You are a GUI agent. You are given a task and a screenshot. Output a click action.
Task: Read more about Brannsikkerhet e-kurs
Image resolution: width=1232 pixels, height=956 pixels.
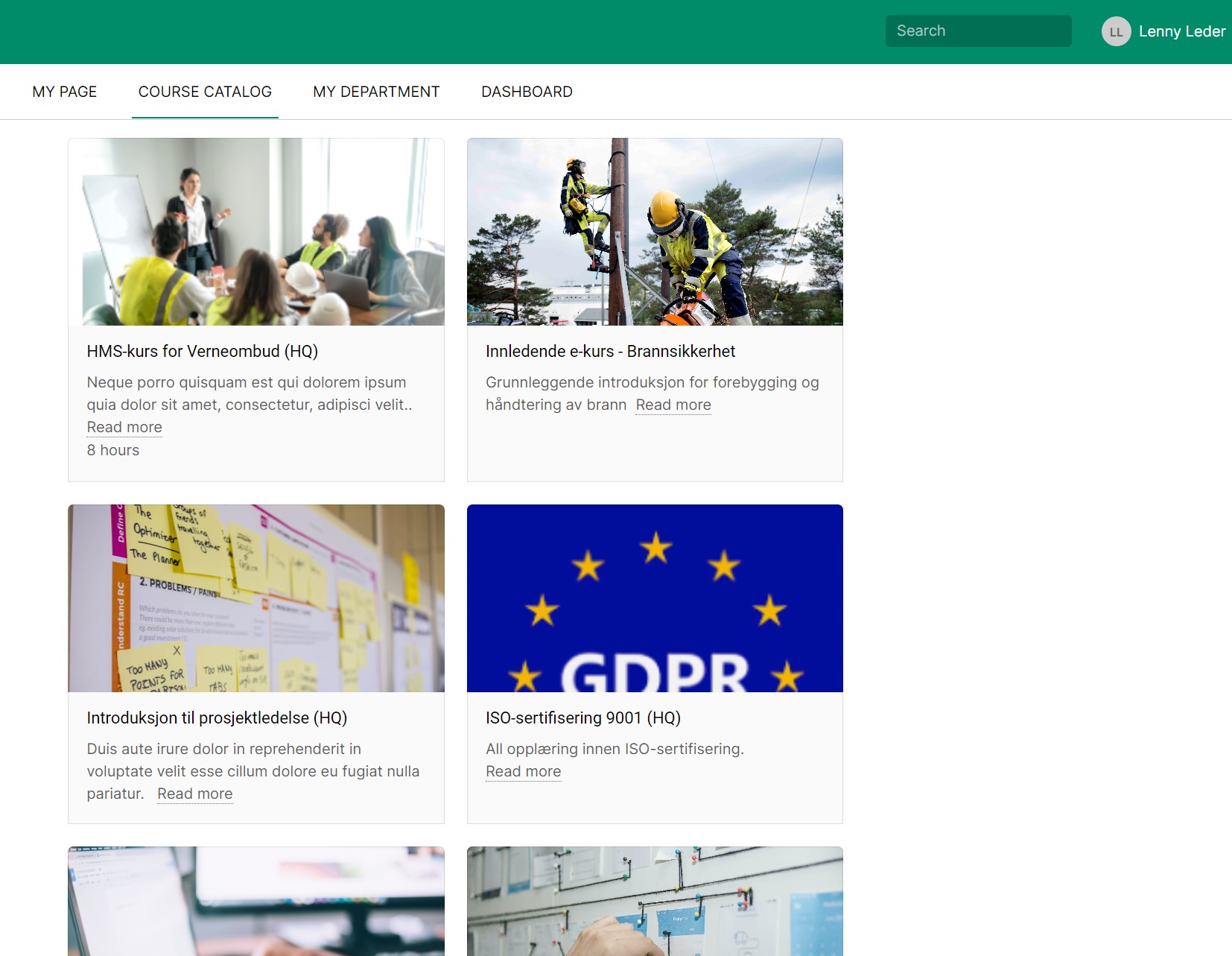point(673,405)
